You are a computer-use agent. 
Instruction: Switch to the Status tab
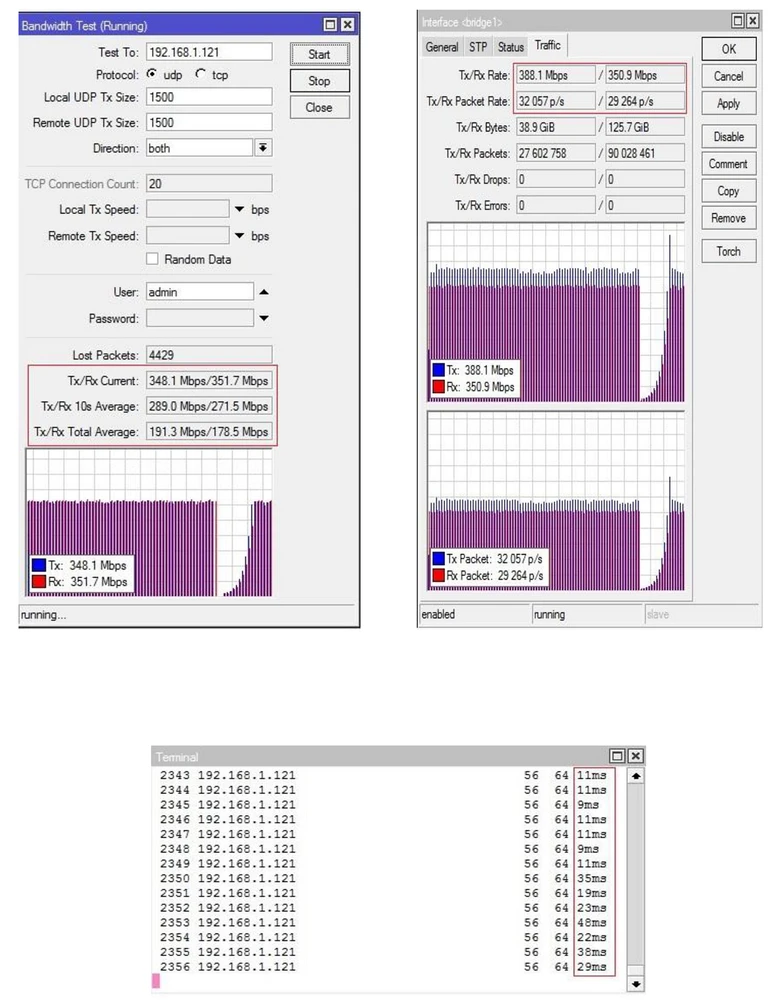[511, 47]
